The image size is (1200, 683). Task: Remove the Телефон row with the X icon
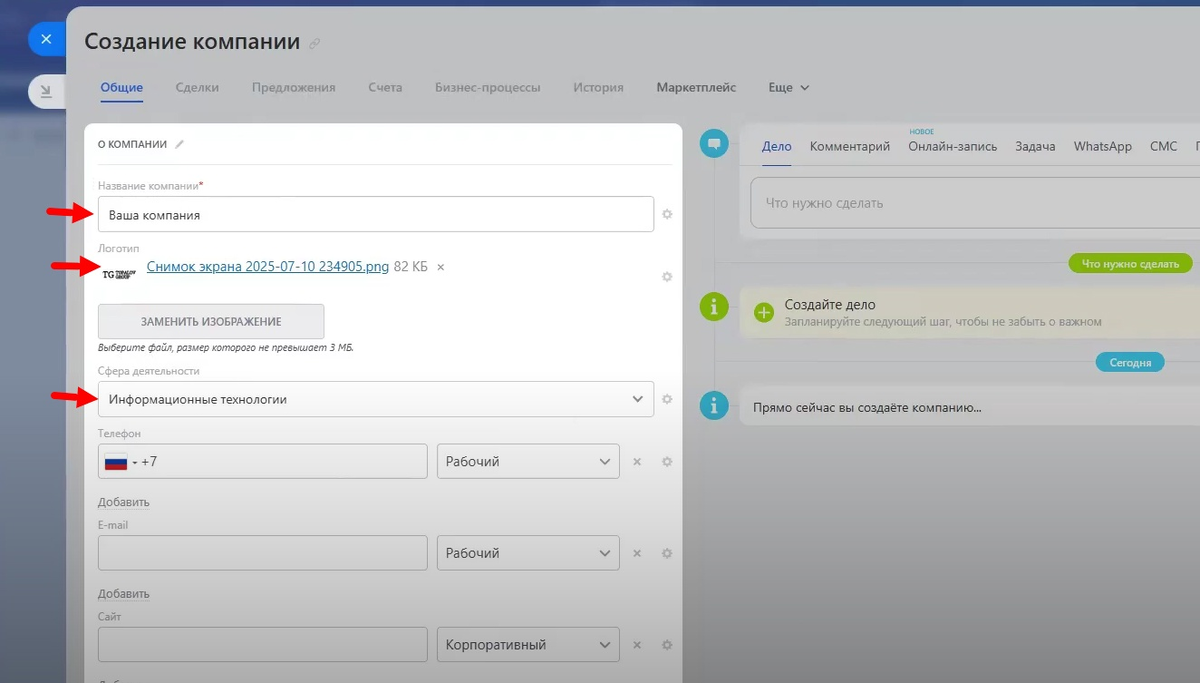coord(636,462)
